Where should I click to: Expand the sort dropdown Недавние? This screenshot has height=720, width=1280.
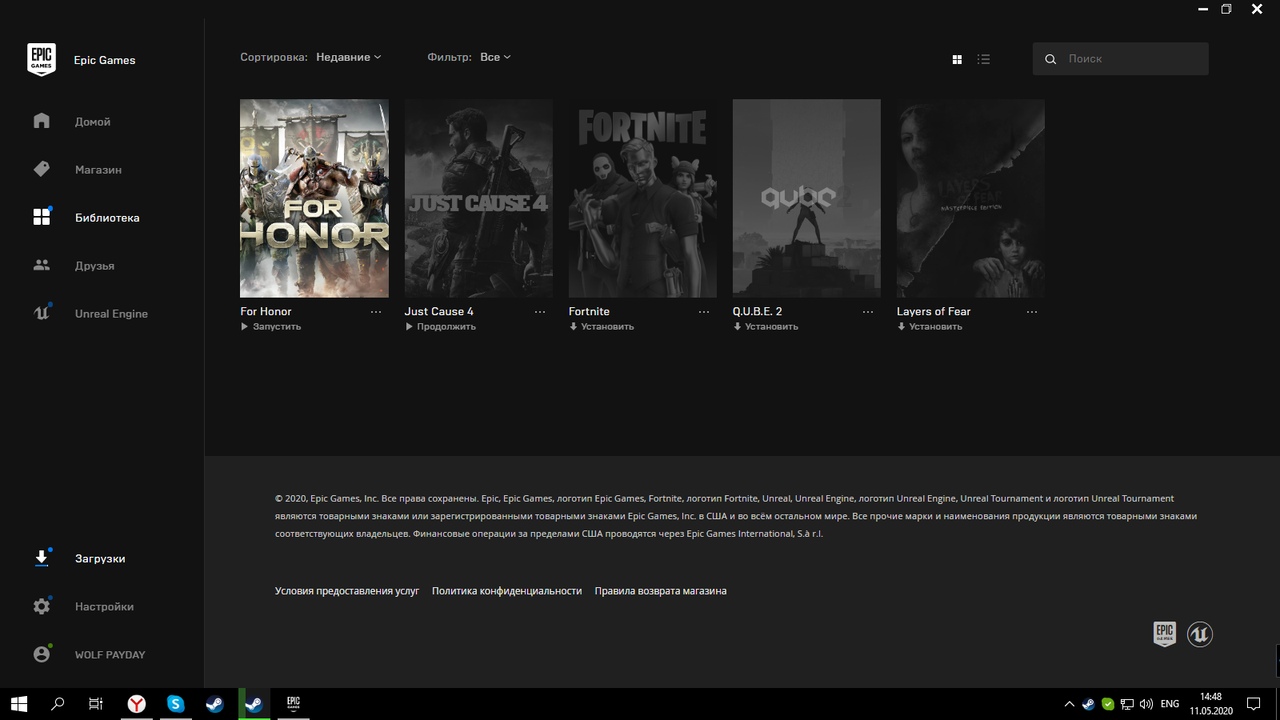(348, 57)
